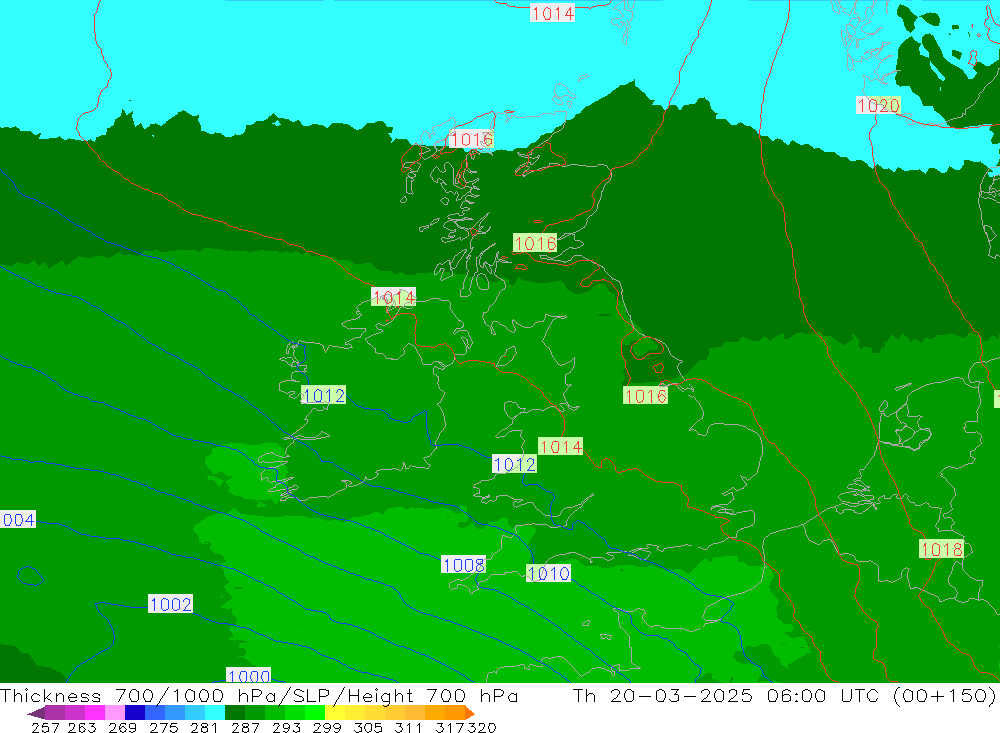Click the forecast offset '(00+150)'
Image resolution: width=1000 pixels, height=733 pixels.
945,695
